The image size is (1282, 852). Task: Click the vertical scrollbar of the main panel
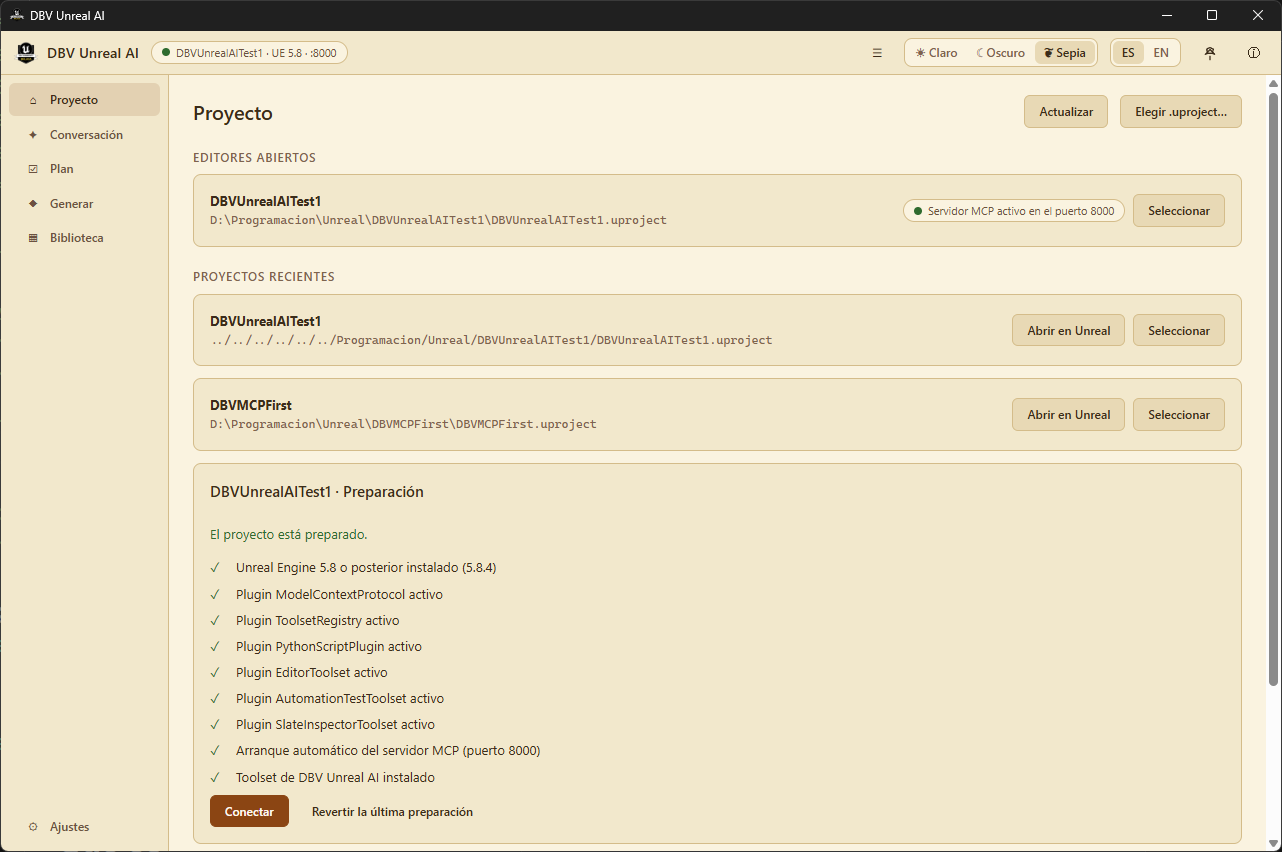(x=1273, y=389)
